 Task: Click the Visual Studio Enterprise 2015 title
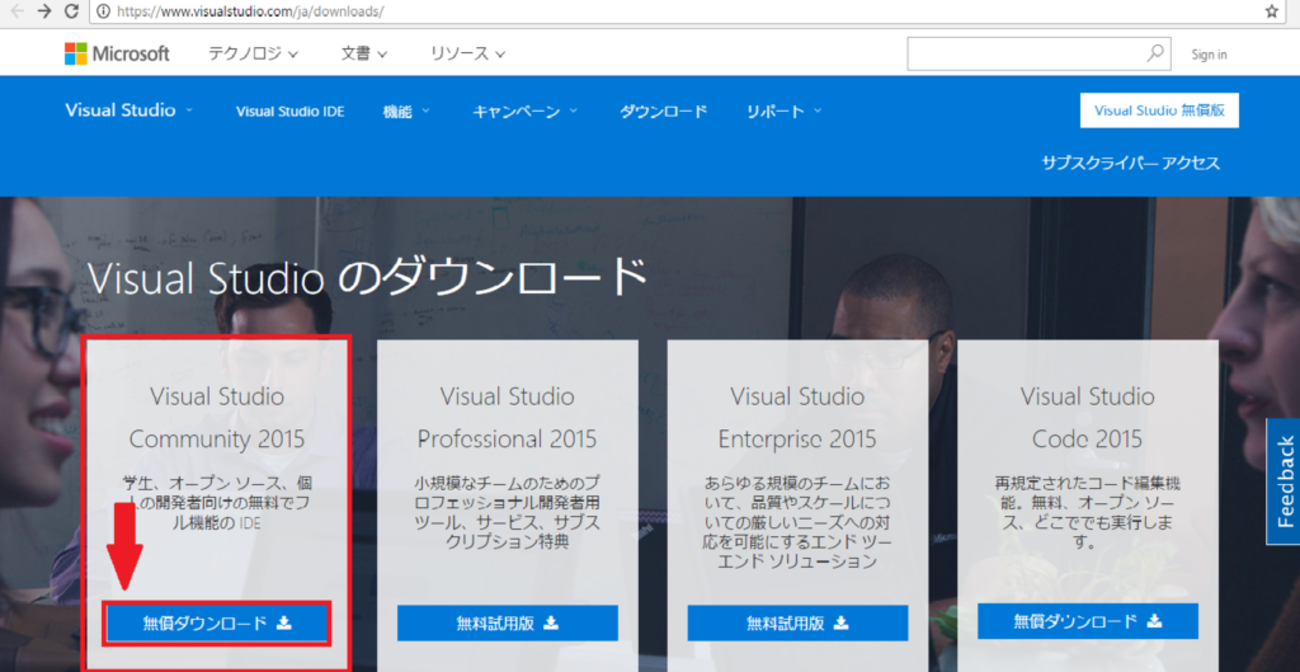tap(797, 417)
